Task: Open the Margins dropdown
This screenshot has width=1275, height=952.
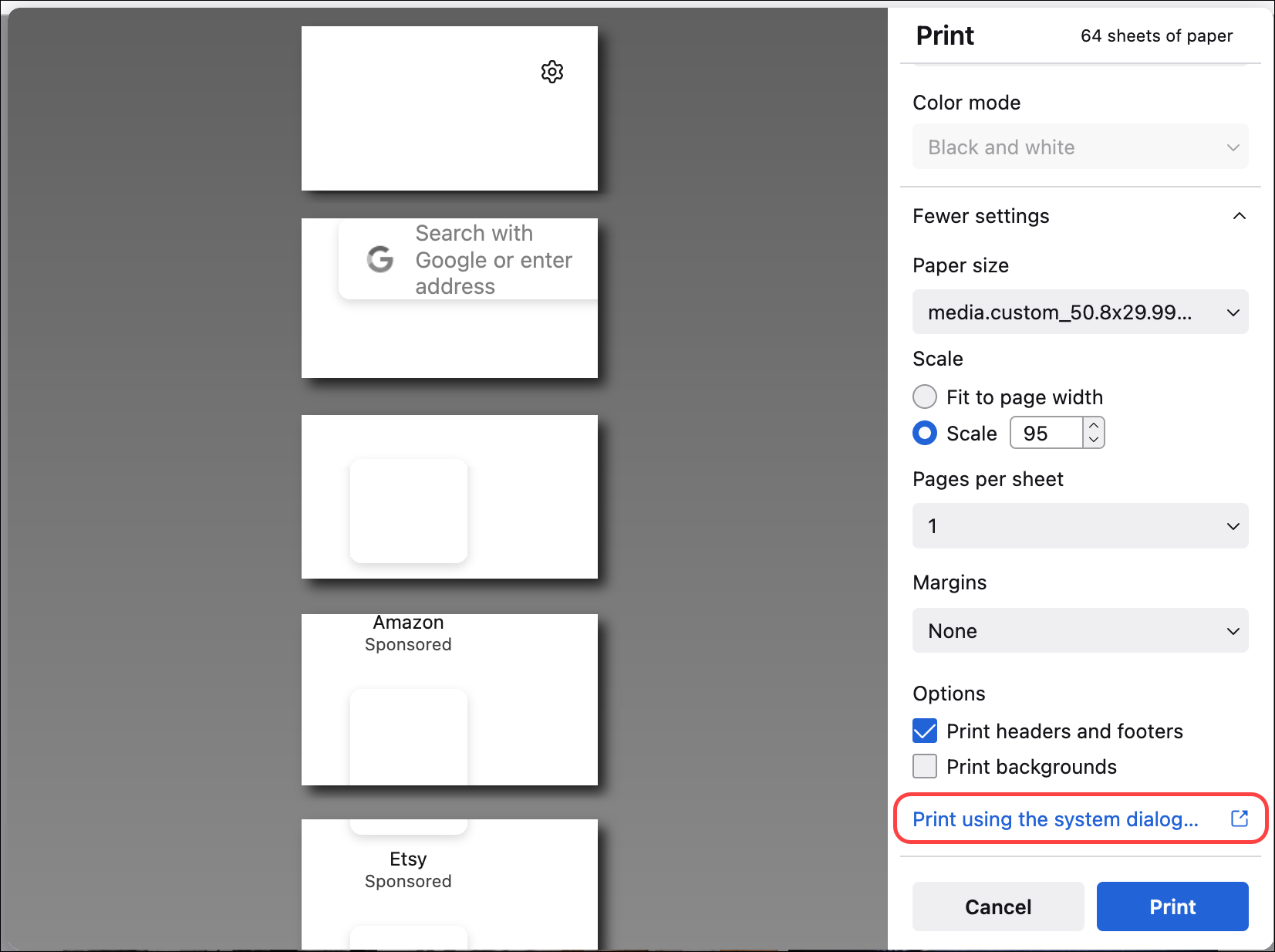Action: click(1080, 630)
